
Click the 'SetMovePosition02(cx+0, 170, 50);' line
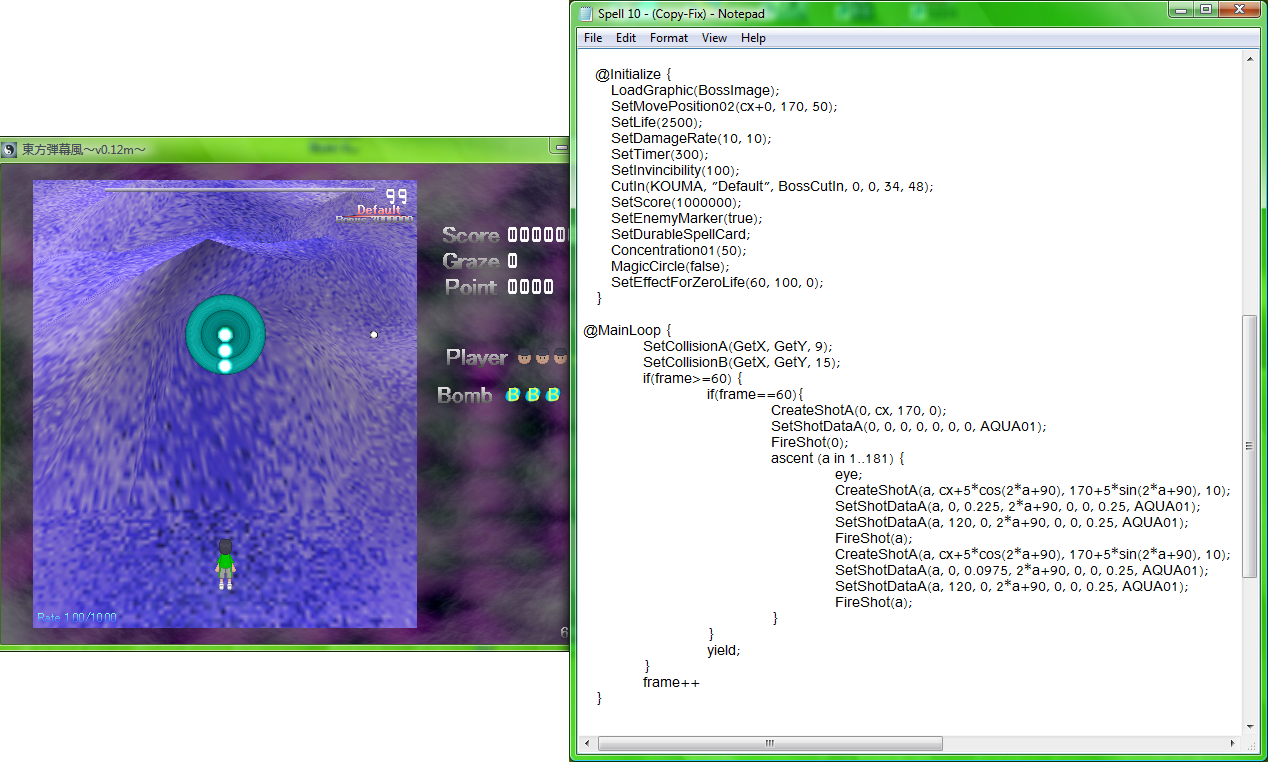(x=724, y=106)
